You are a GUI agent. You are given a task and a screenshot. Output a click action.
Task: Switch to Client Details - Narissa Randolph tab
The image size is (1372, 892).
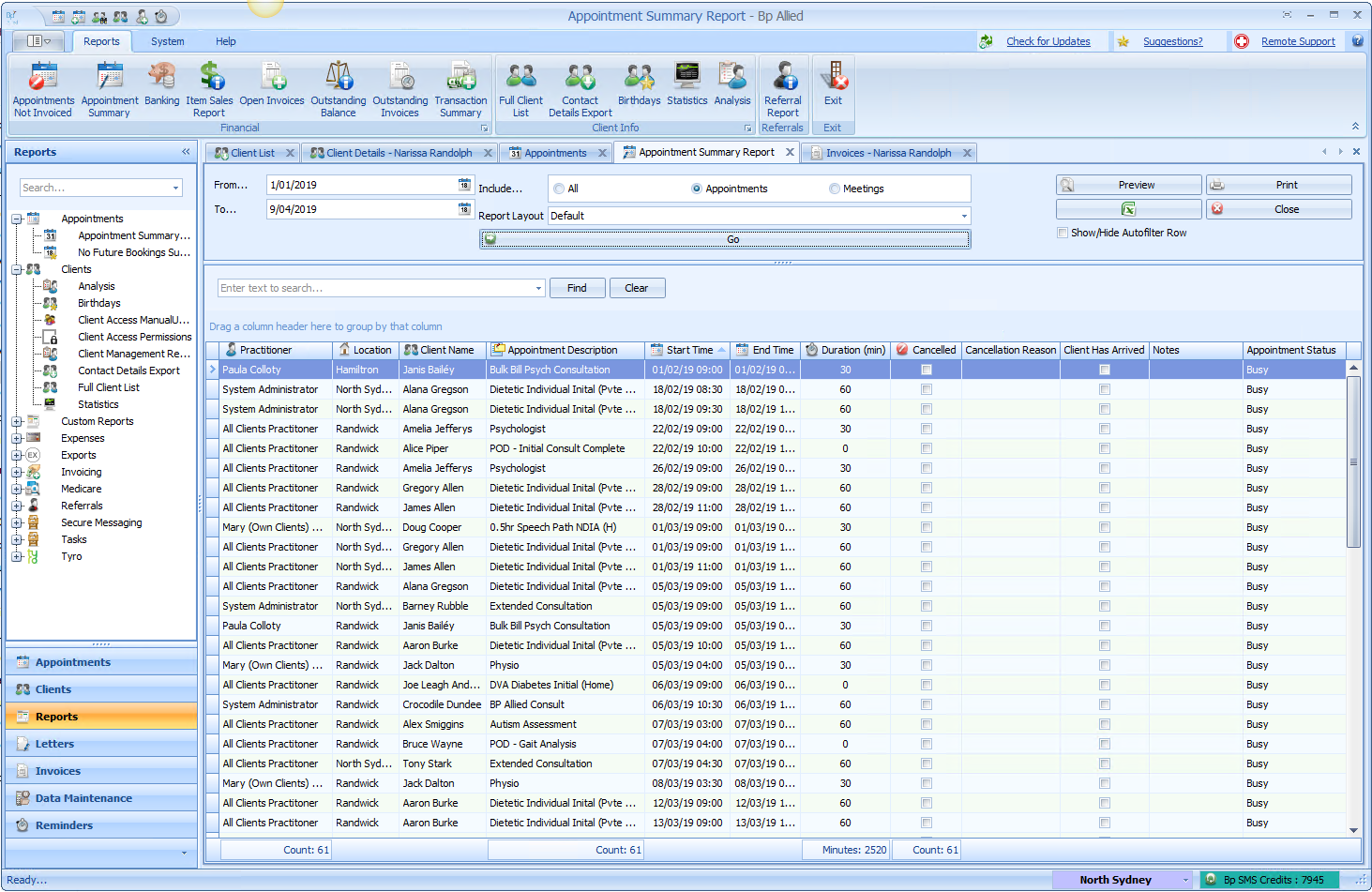(400, 153)
